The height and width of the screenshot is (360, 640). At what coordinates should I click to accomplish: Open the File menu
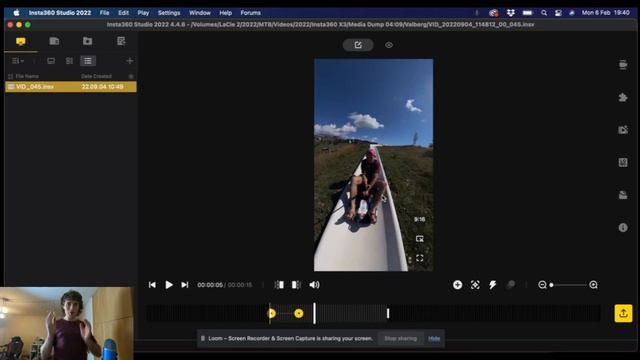coord(104,13)
